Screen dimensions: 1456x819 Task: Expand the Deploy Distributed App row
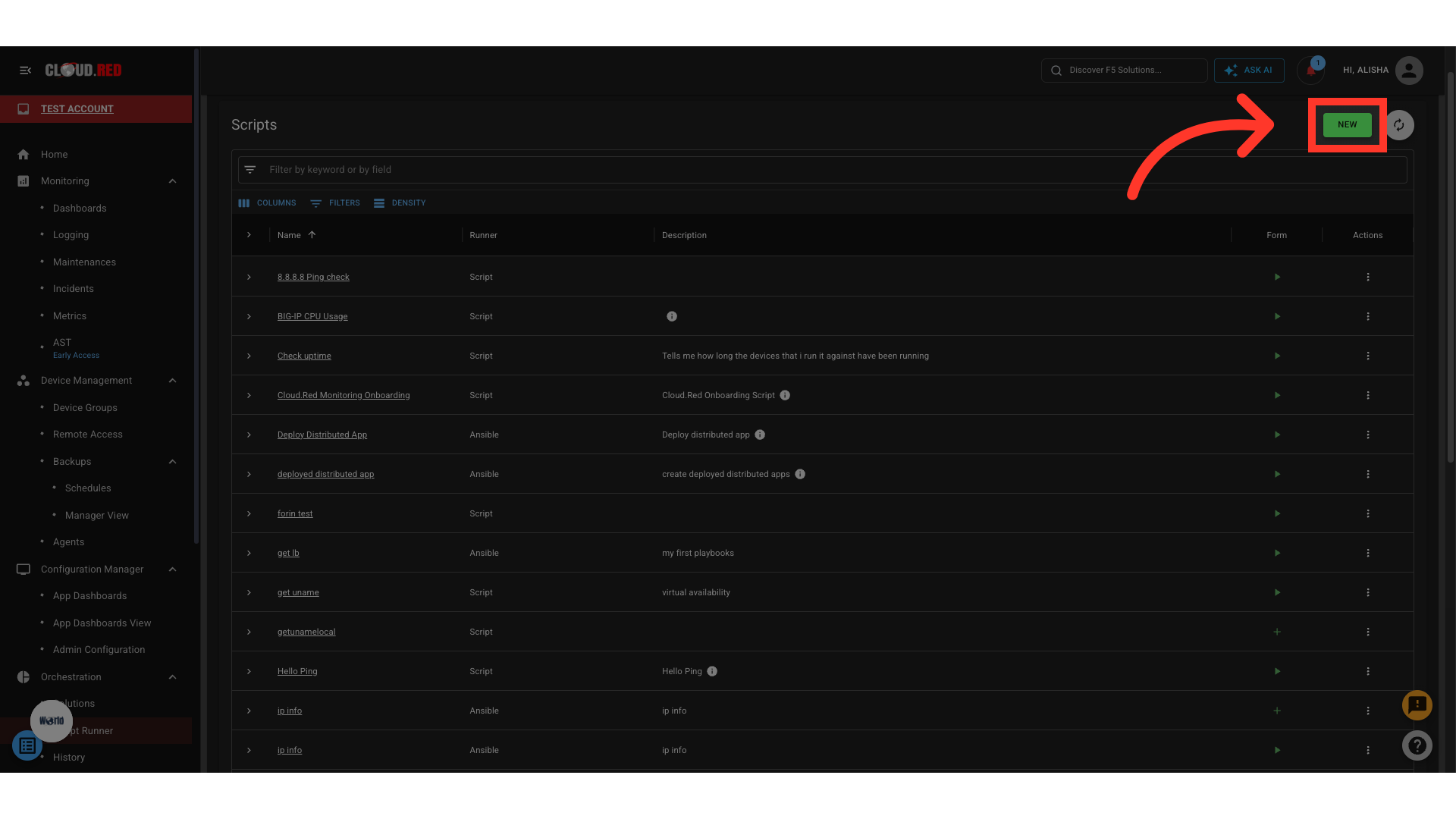(249, 435)
